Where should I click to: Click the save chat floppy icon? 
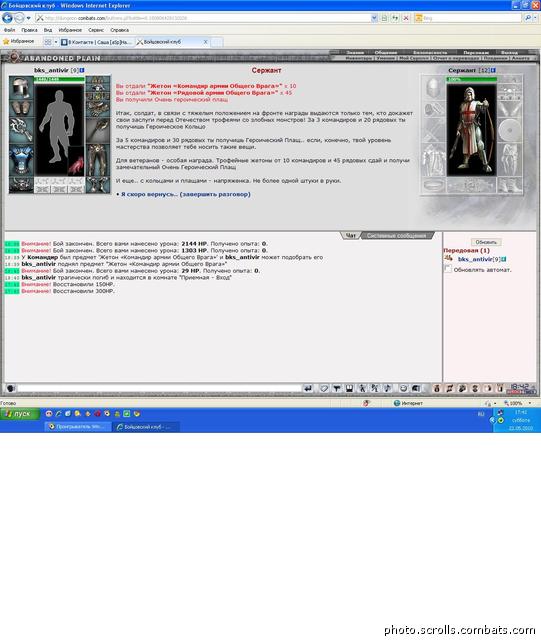tap(349, 388)
